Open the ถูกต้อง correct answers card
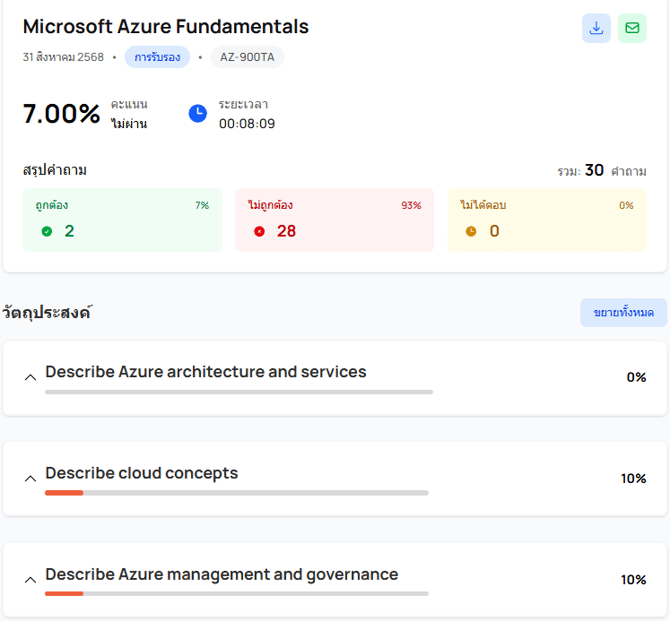This screenshot has height=621, width=670. pyautogui.click(x=122, y=220)
